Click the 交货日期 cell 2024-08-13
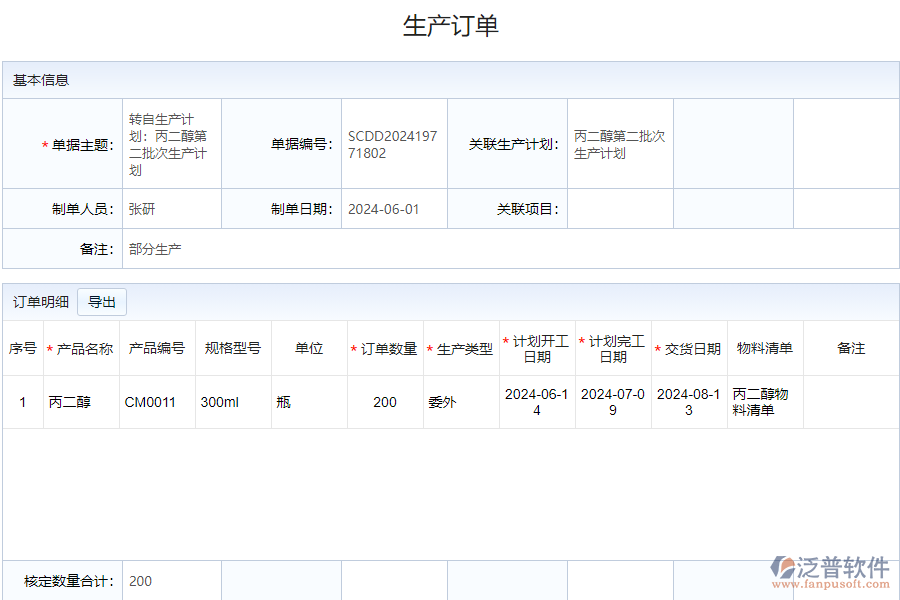 689,402
